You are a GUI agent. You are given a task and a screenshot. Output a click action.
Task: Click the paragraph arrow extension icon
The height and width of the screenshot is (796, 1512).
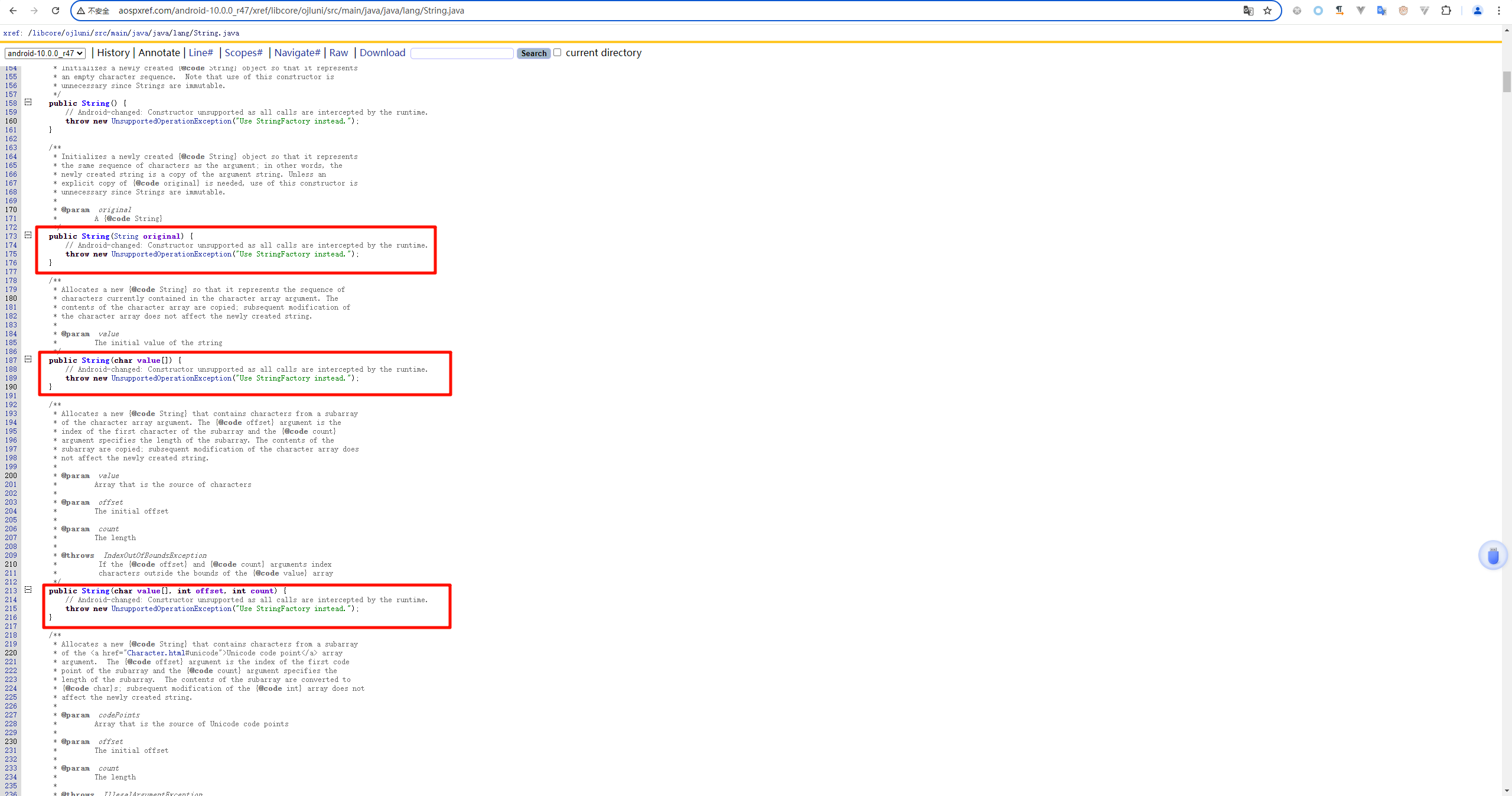click(x=1339, y=11)
